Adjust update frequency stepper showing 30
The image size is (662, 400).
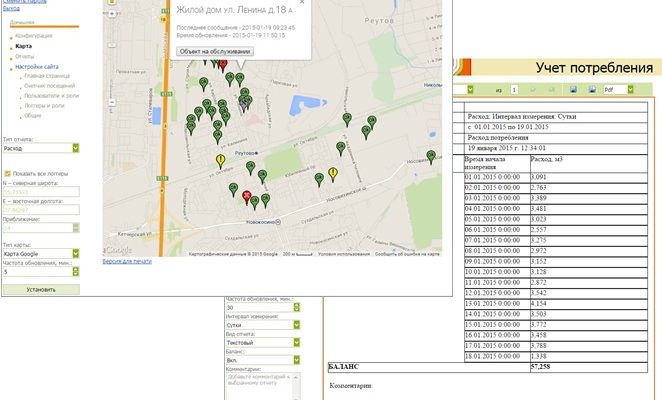(296, 307)
